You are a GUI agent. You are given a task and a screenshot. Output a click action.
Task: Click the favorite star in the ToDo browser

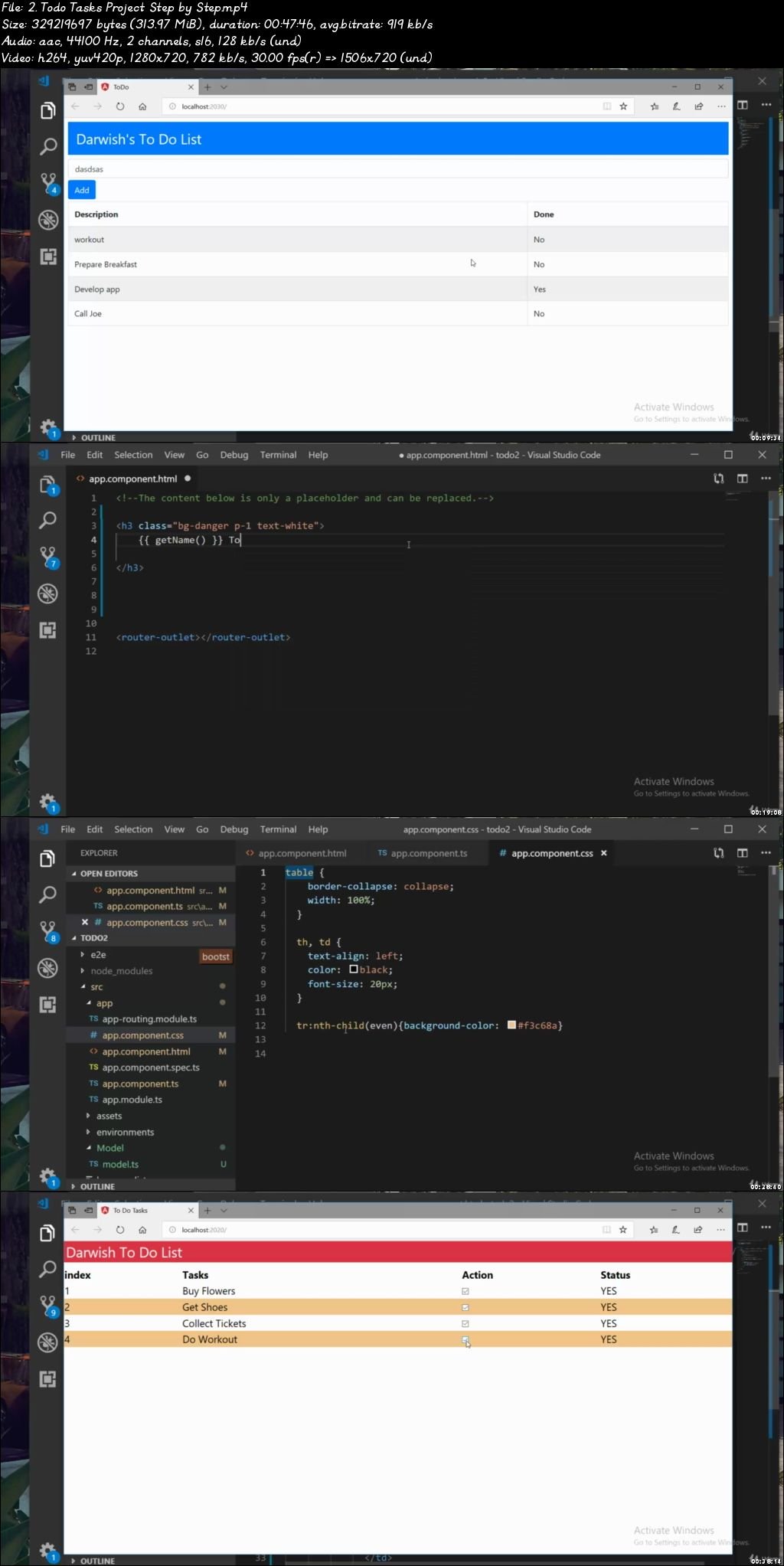623,106
